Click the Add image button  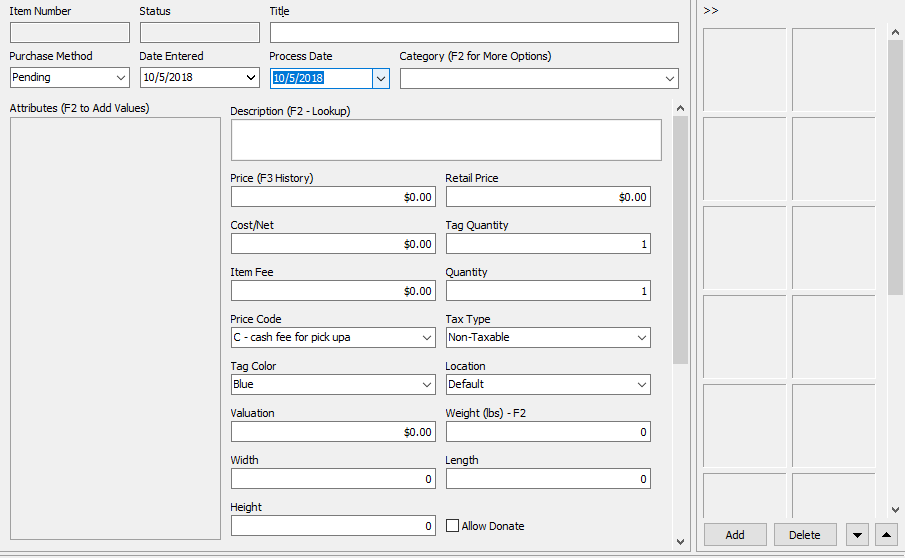[735, 535]
